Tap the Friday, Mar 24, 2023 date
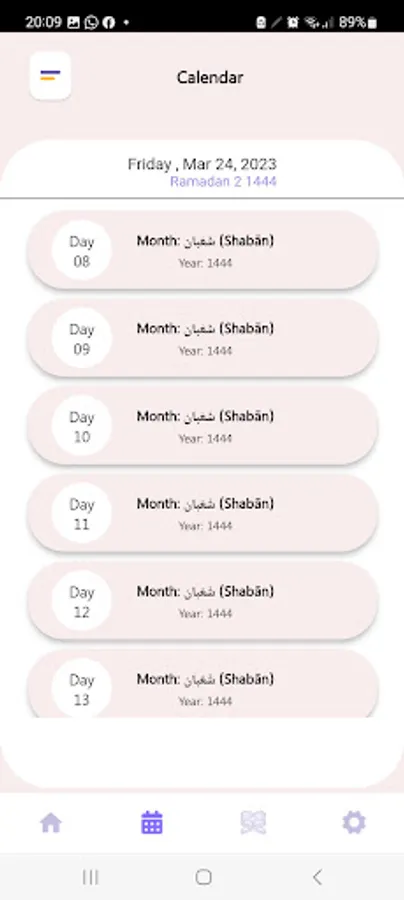Viewport: 404px width, 900px height. 202,164
